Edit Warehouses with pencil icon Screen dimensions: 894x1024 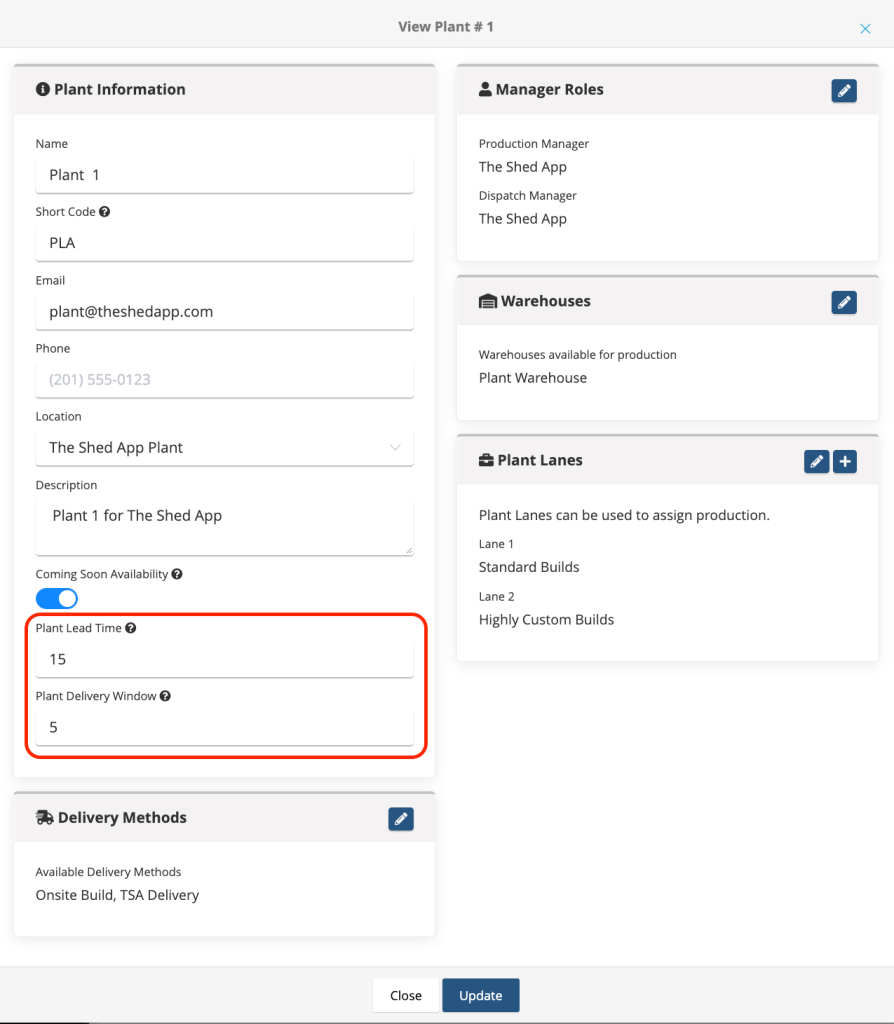pyautogui.click(x=844, y=302)
